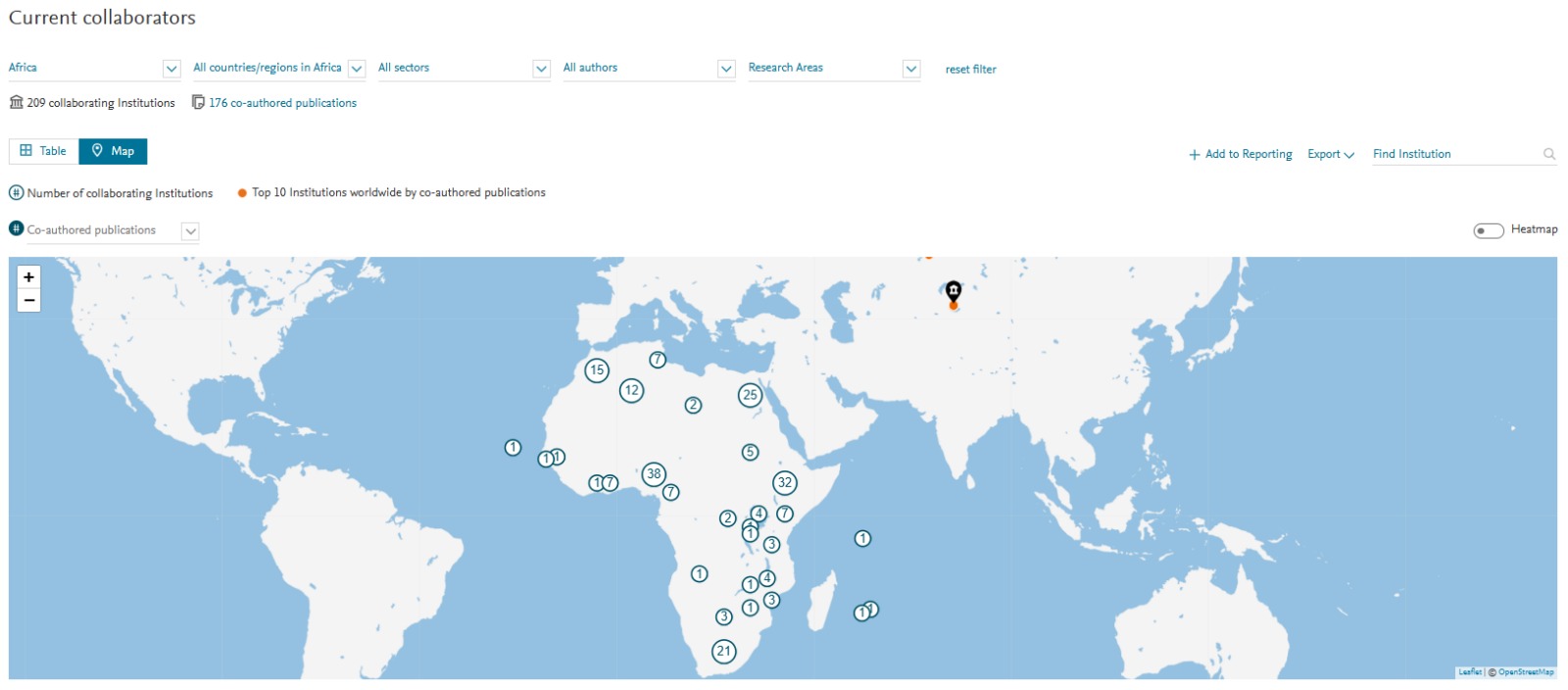The height and width of the screenshot is (690, 1568).
Task: Click Number of collaborating Institutions legend
Action: click(120, 193)
